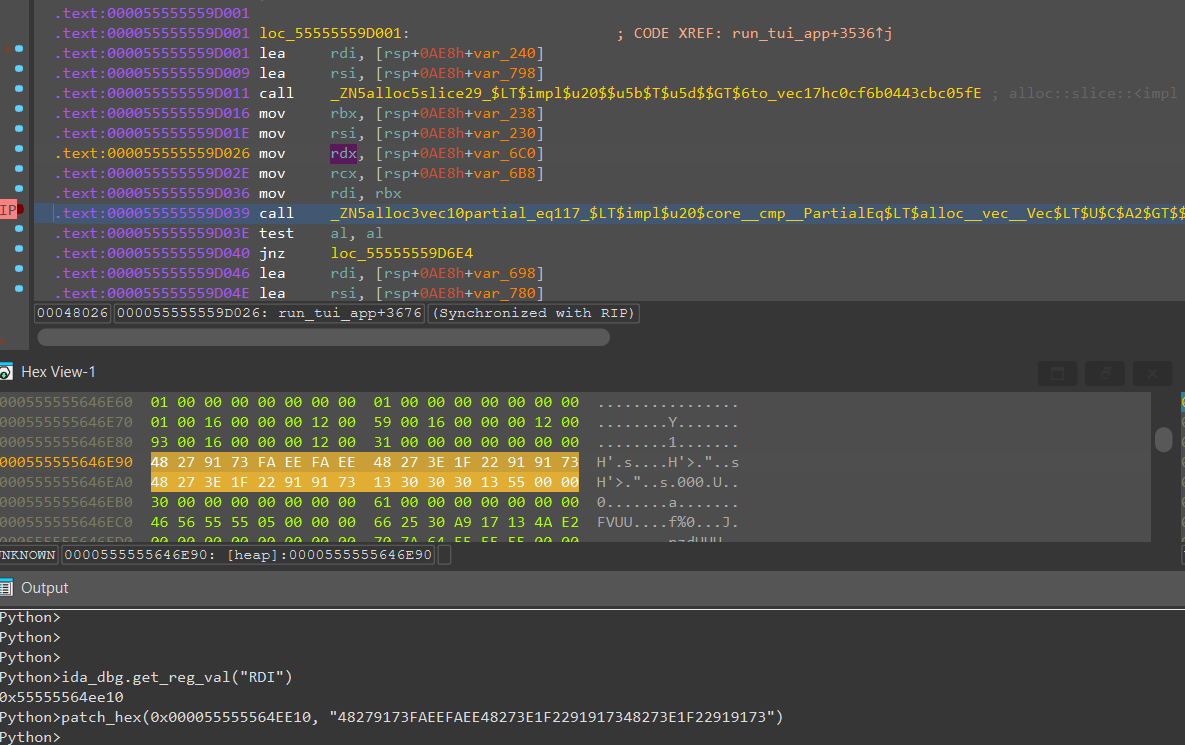Viewport: 1185px width, 745px height.
Task: Click var_798 operand in lea rsi line
Action: (x=505, y=73)
